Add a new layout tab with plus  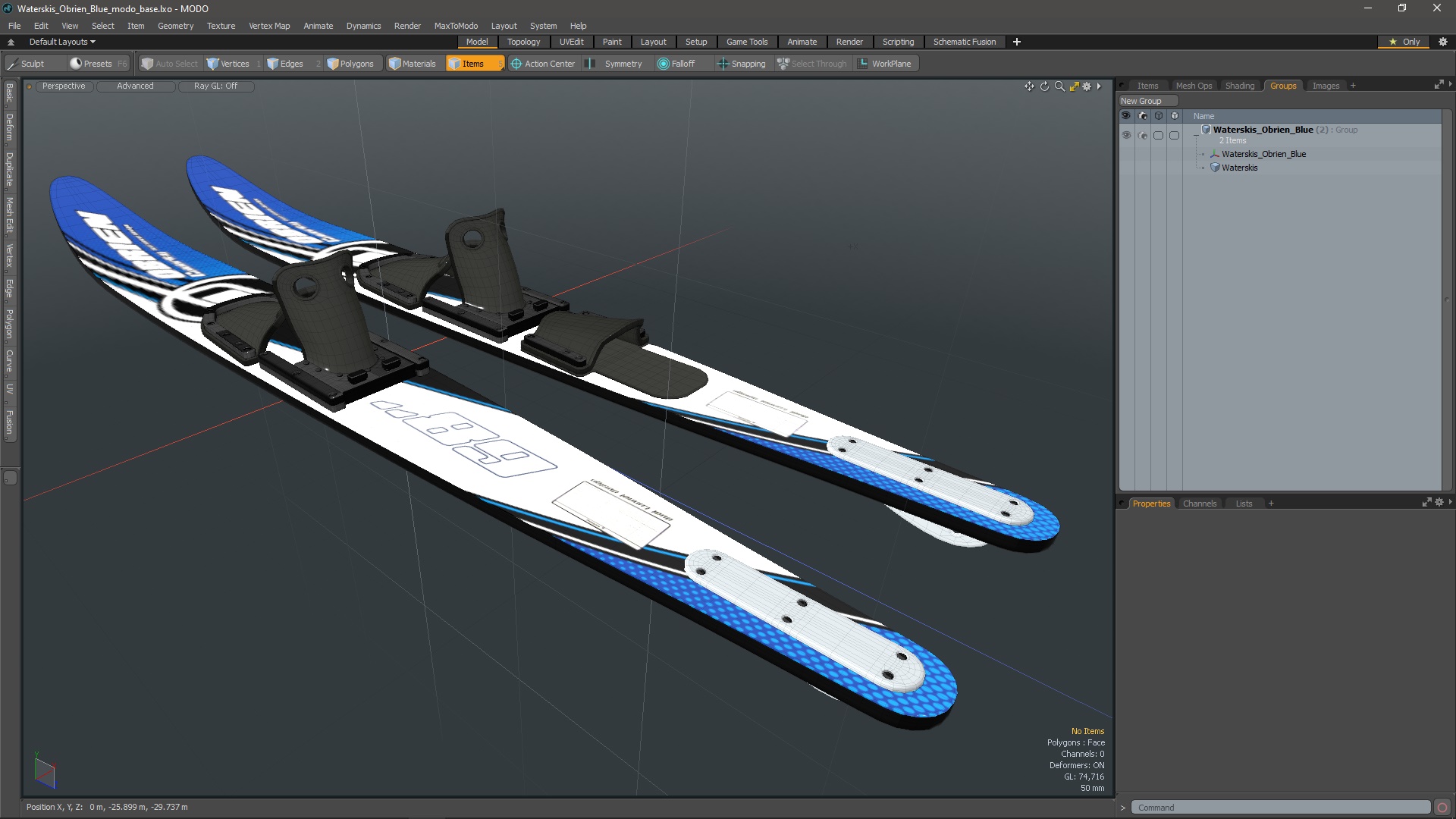click(1017, 42)
